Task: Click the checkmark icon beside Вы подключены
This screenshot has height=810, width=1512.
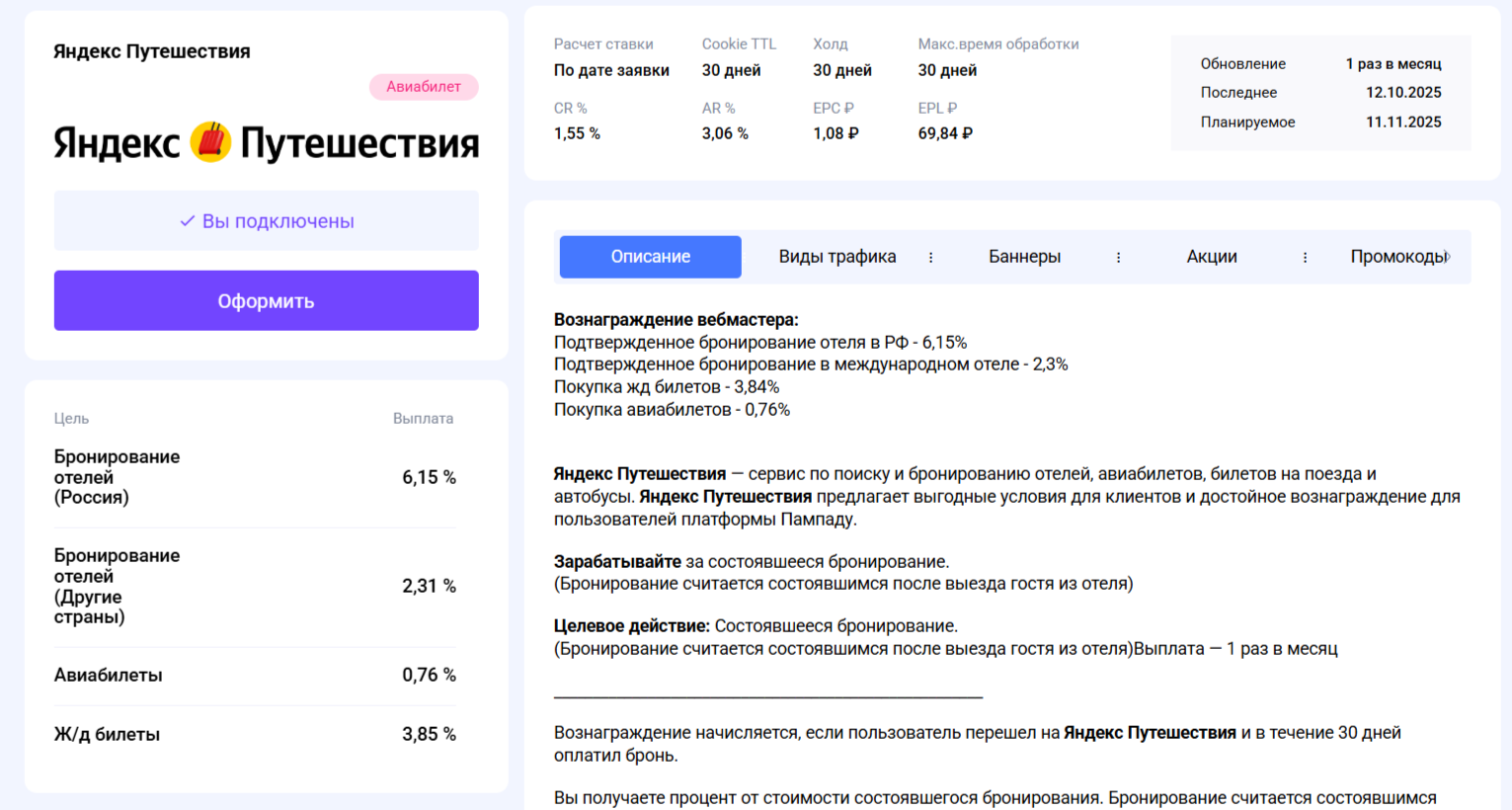Action: pos(187,221)
